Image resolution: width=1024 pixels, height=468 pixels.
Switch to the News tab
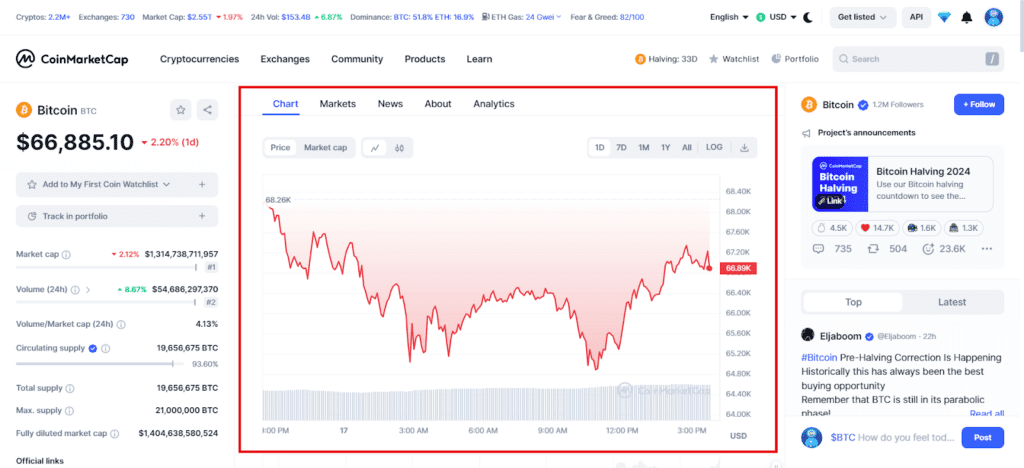click(391, 104)
